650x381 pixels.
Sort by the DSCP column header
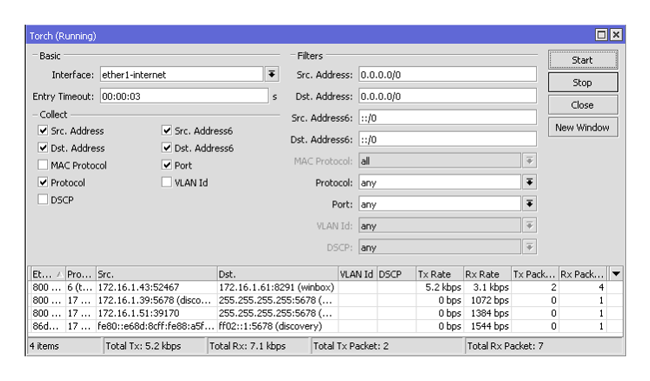pos(396,274)
